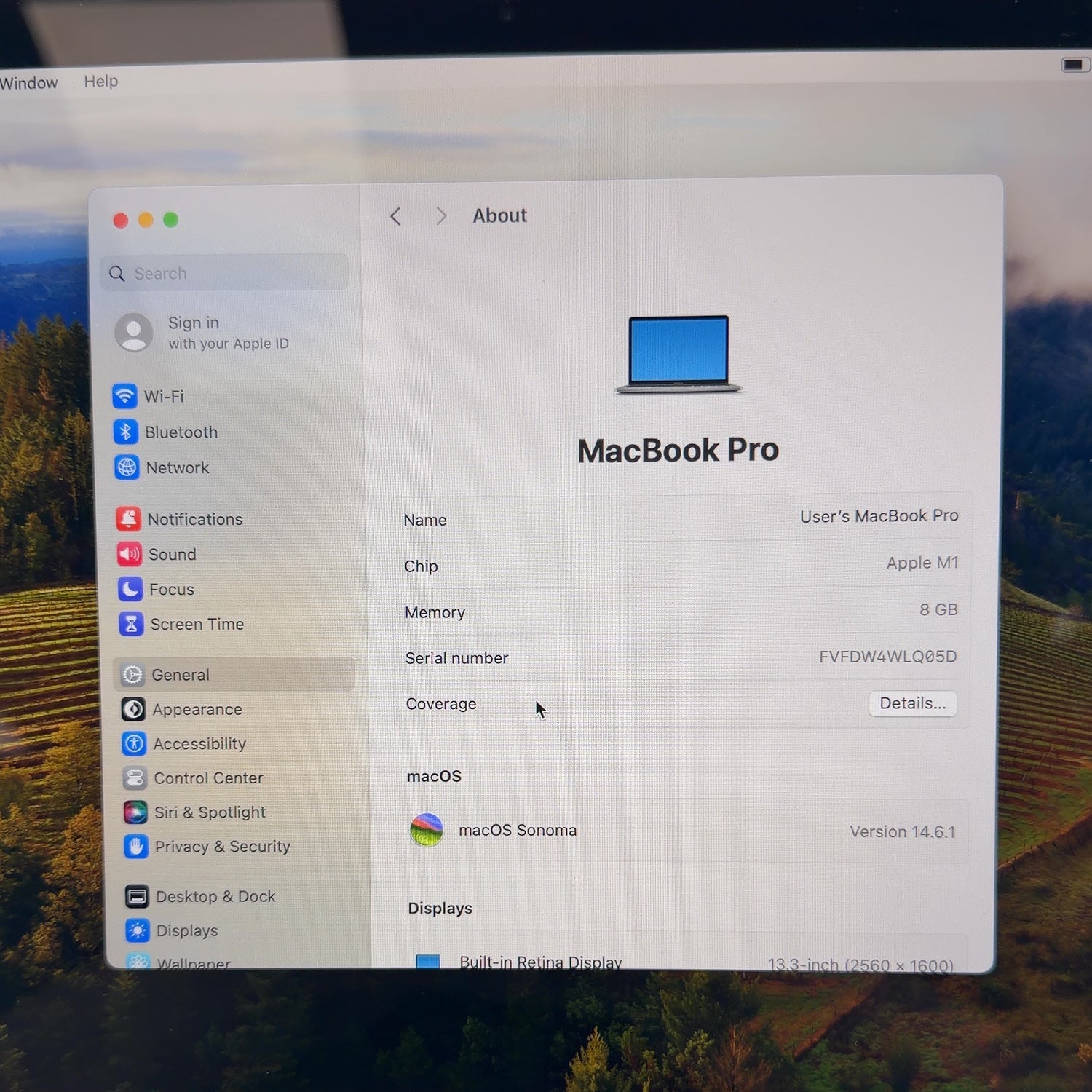Viewport: 1092px width, 1092px height.
Task: Click the Search field in sidebar
Action: [x=224, y=273]
